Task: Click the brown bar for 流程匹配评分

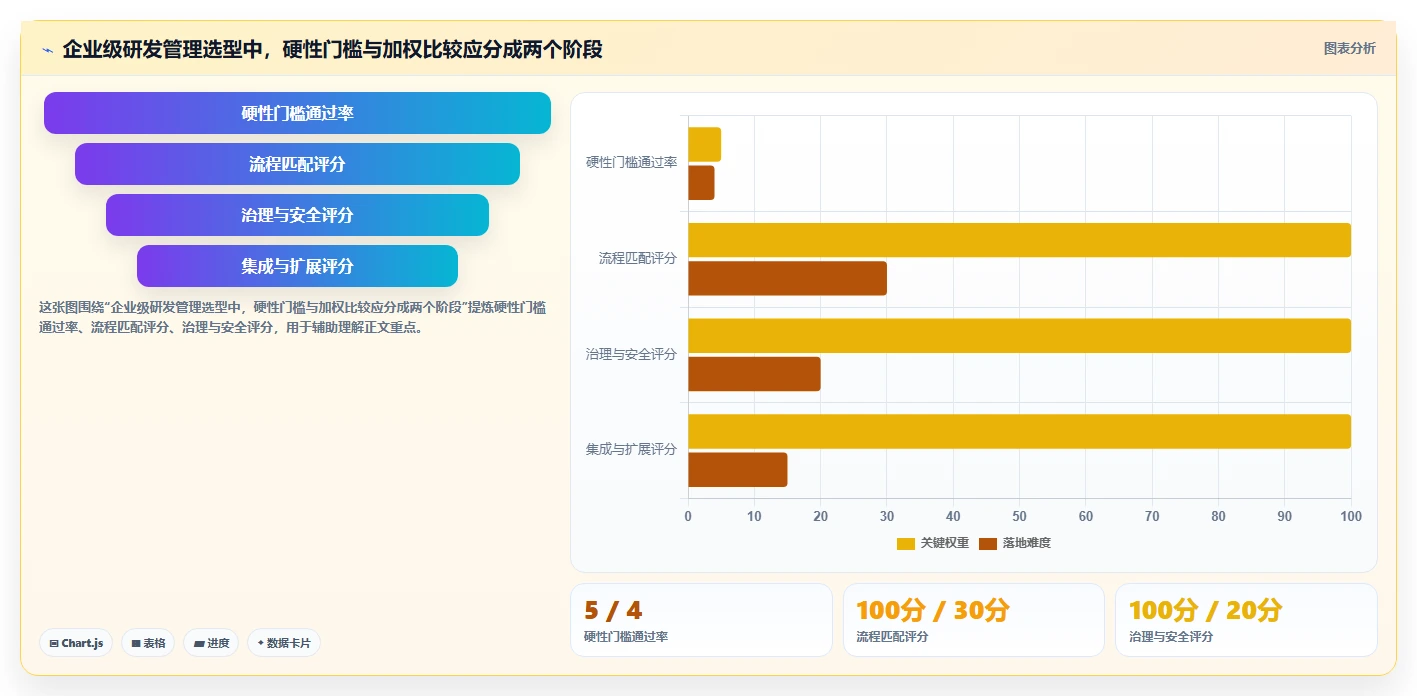Action: (x=787, y=278)
